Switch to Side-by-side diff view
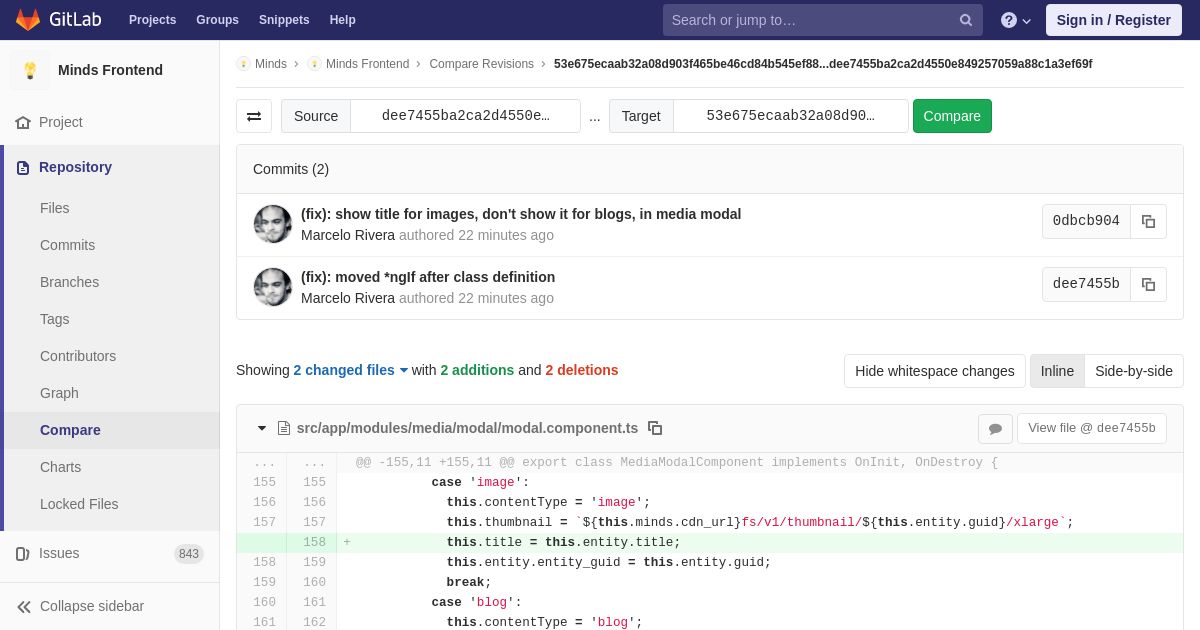The height and width of the screenshot is (630, 1200). (1134, 371)
